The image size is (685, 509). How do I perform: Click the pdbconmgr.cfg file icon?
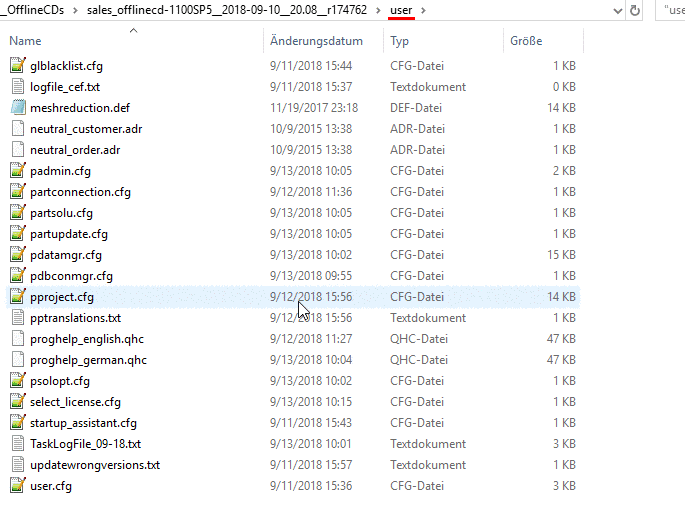point(17,275)
